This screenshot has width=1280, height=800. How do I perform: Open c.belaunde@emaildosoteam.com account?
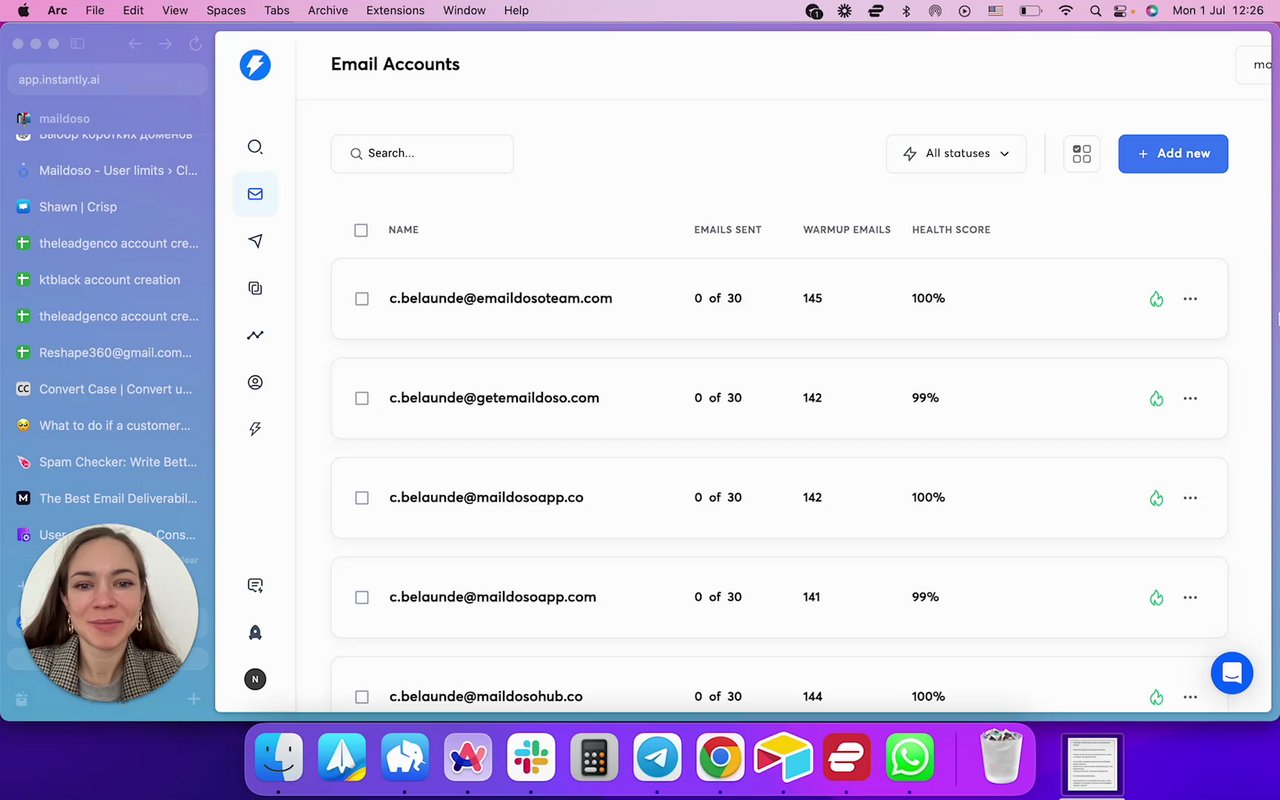[x=501, y=298]
